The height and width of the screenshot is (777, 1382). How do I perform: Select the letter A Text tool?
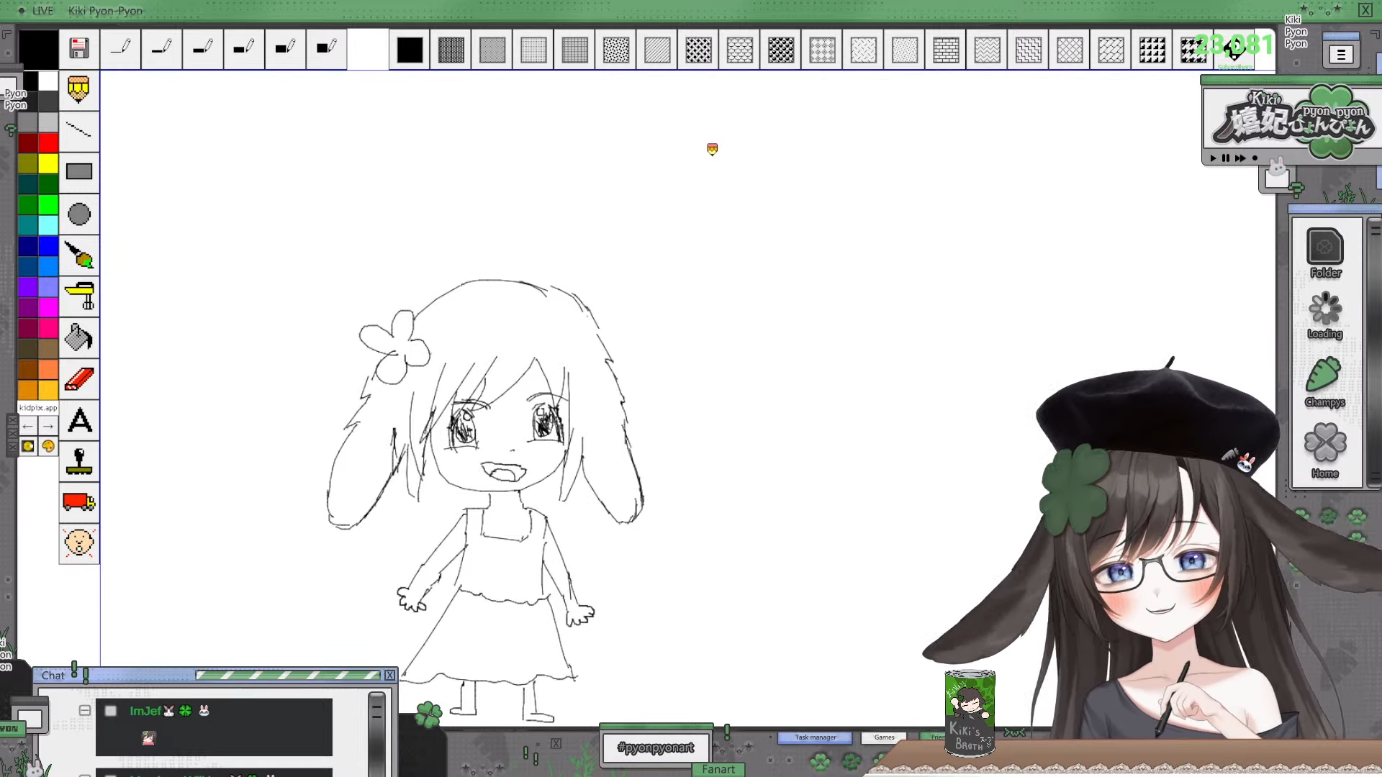pos(79,420)
